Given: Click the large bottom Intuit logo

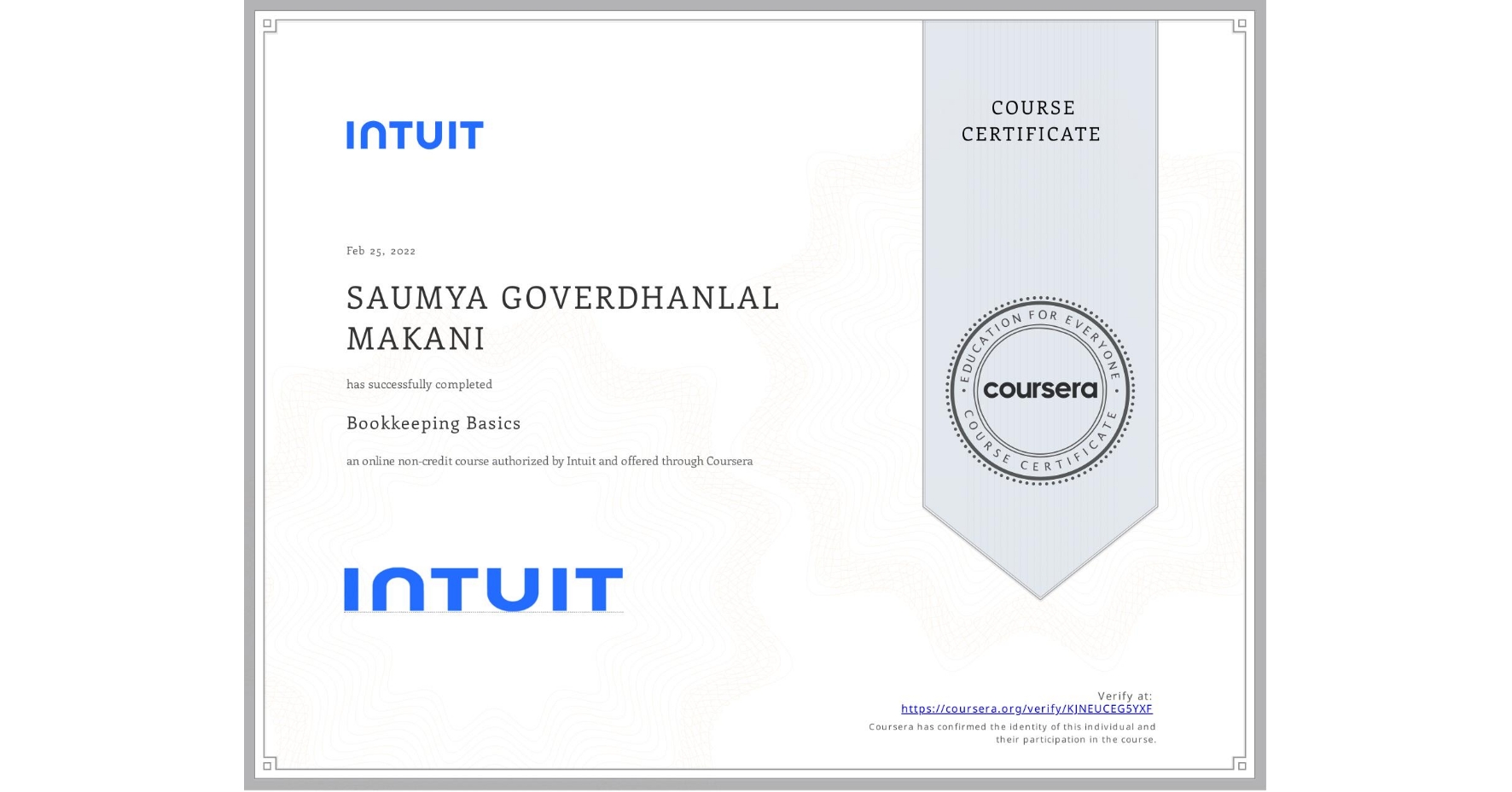Looking at the screenshot, I should (483, 586).
